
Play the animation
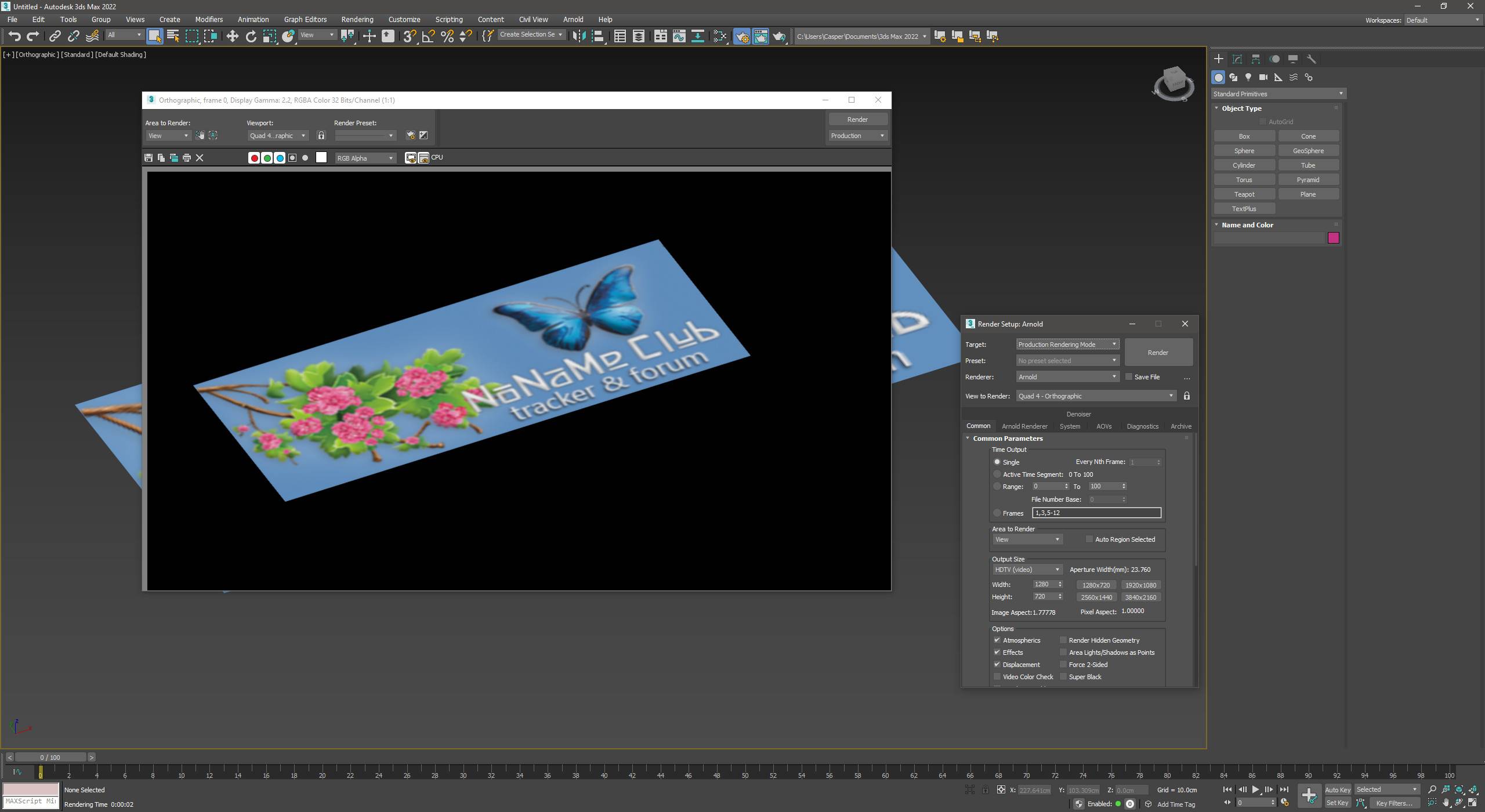[x=1255, y=789]
